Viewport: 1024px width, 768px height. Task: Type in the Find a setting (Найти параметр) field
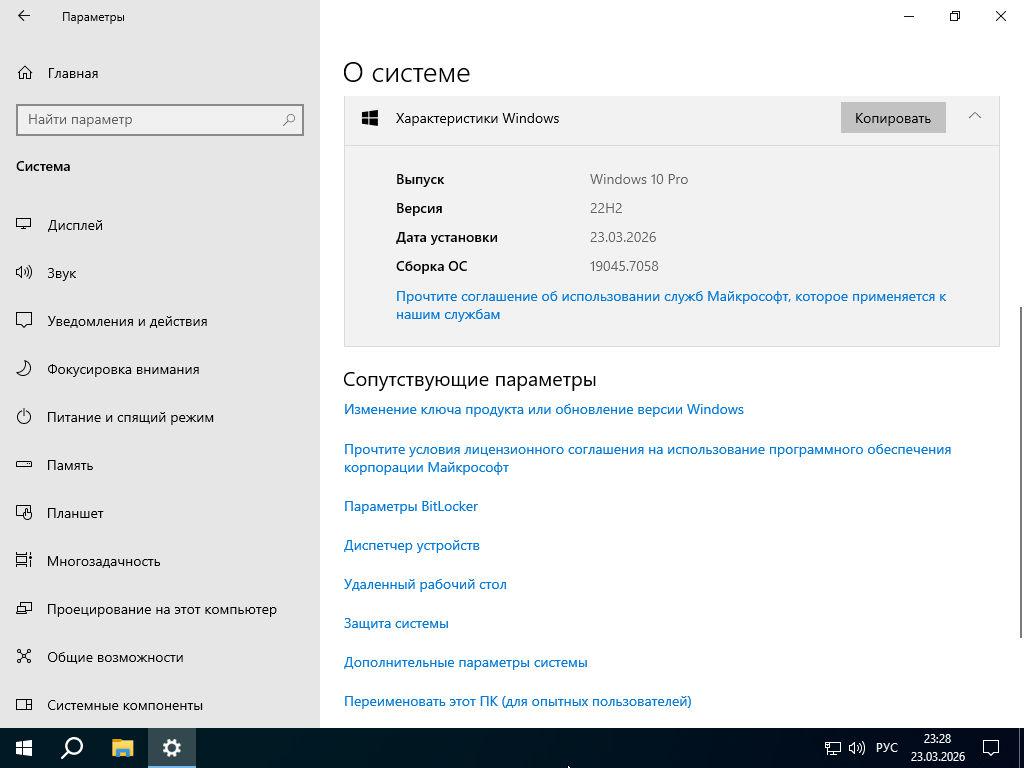tap(150, 119)
